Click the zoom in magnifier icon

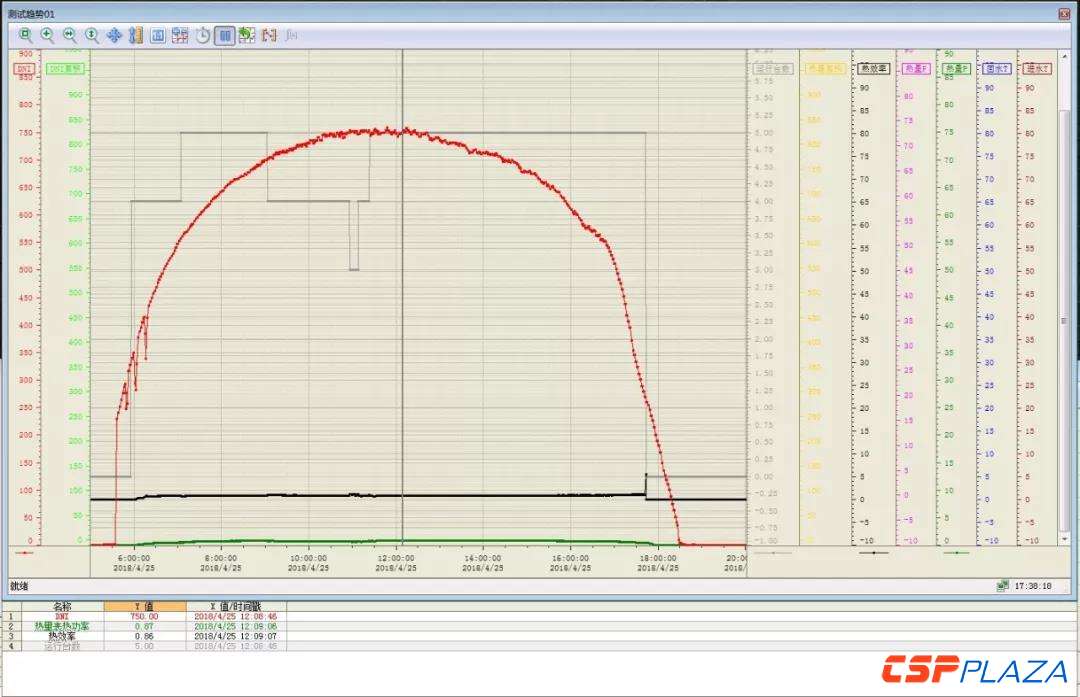coord(48,35)
